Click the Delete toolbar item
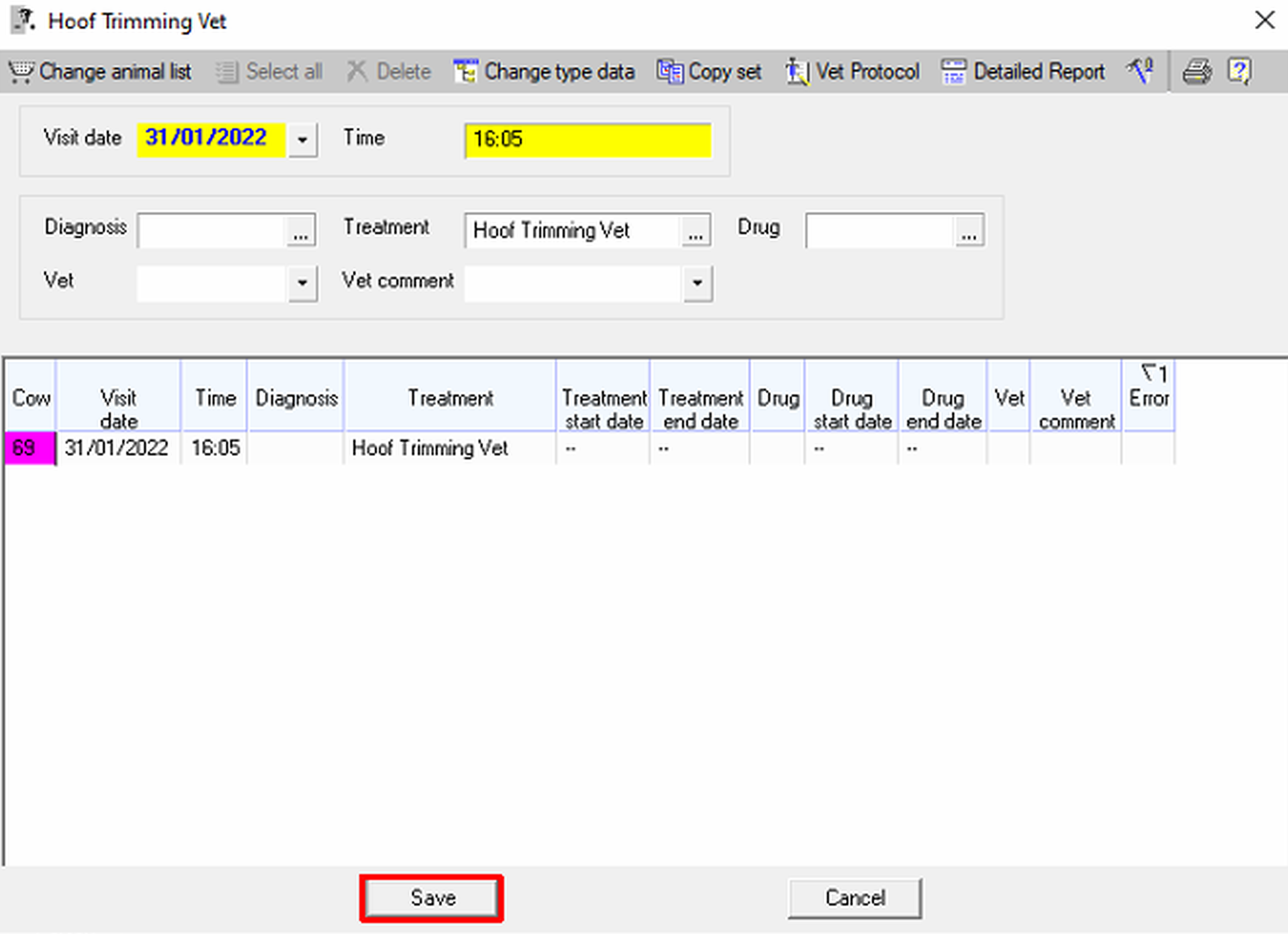Image resolution: width=1288 pixels, height=934 pixels. [389, 72]
